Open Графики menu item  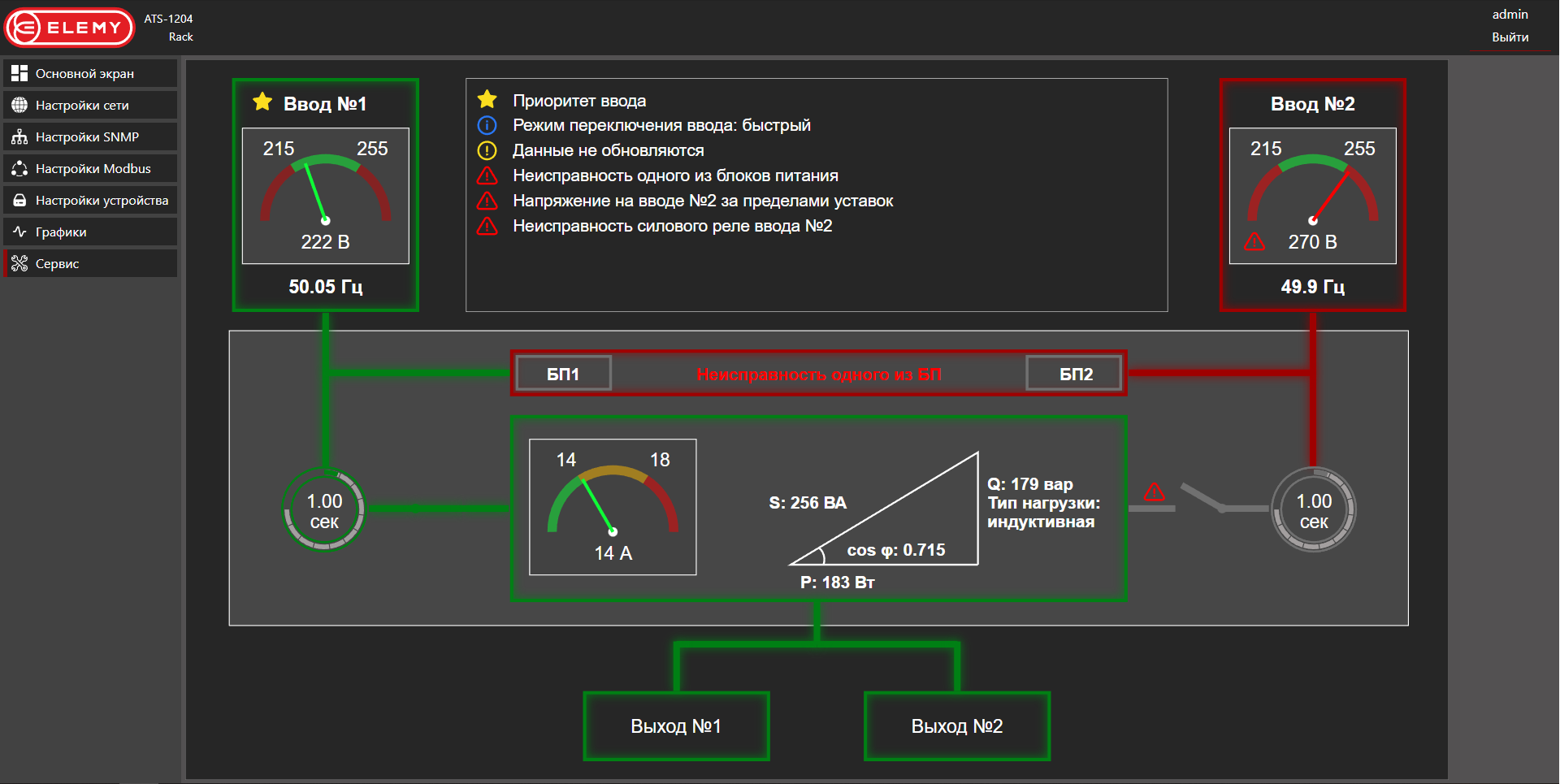(x=90, y=232)
